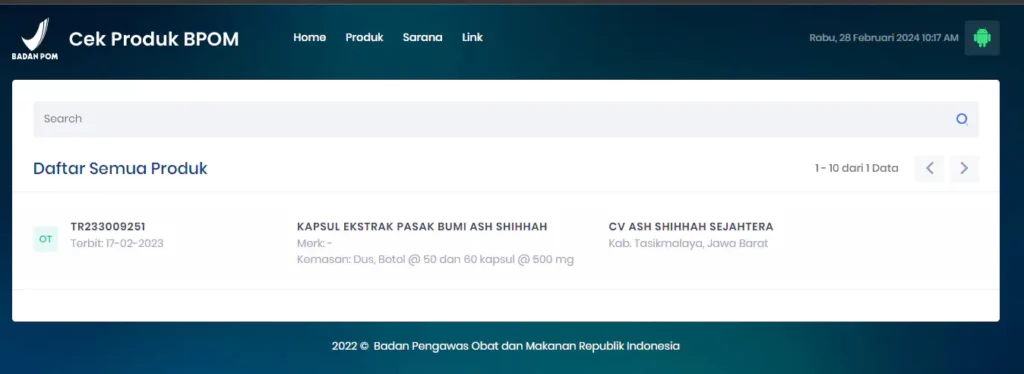Click the 1 - 10 dari 1 Data counter
The height and width of the screenshot is (374, 1024).
click(x=856, y=168)
